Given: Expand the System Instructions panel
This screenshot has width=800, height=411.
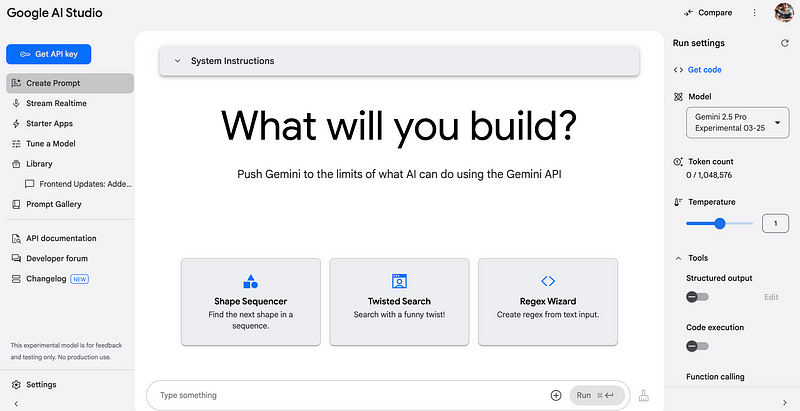Looking at the screenshot, I should click(399, 61).
